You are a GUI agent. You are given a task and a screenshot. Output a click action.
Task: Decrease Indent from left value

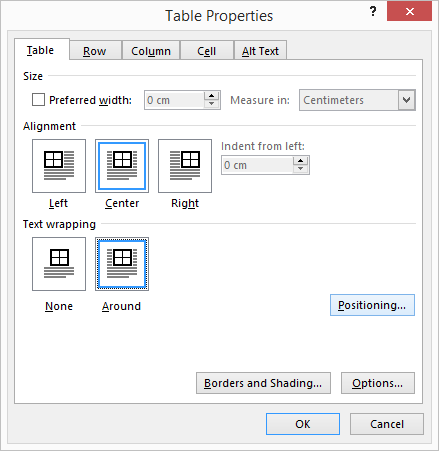pos(300,169)
